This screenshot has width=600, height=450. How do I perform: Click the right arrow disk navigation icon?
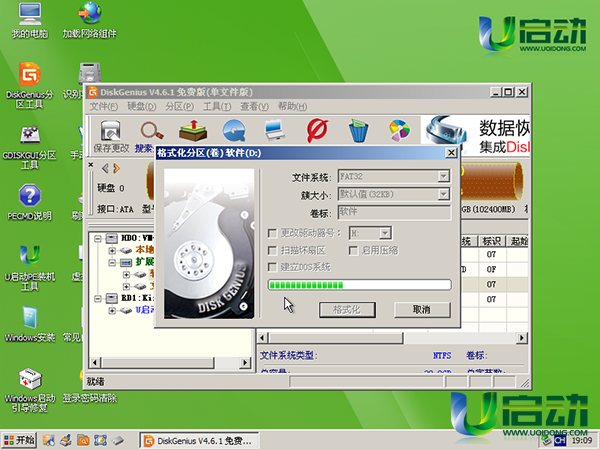(116, 168)
